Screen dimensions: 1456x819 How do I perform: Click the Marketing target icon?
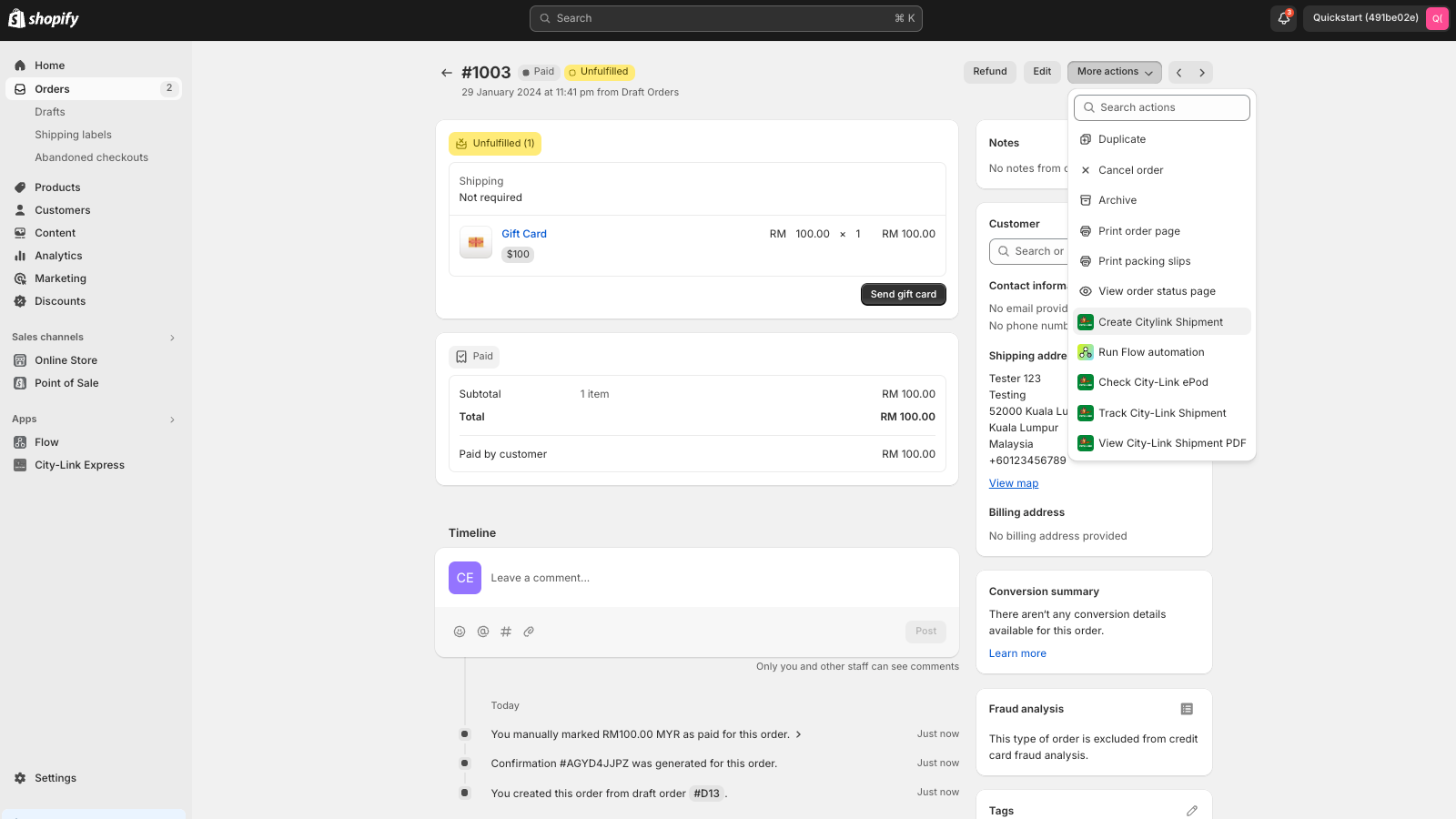pos(20,278)
